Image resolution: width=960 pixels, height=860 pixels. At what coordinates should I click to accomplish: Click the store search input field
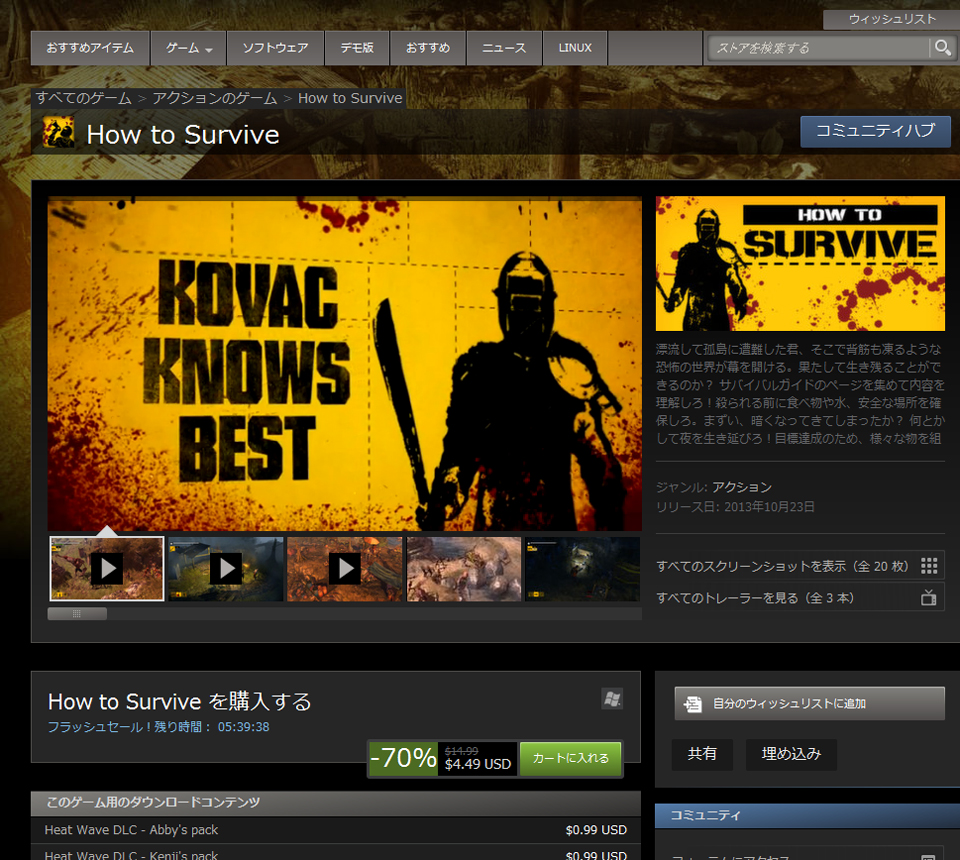(x=818, y=48)
